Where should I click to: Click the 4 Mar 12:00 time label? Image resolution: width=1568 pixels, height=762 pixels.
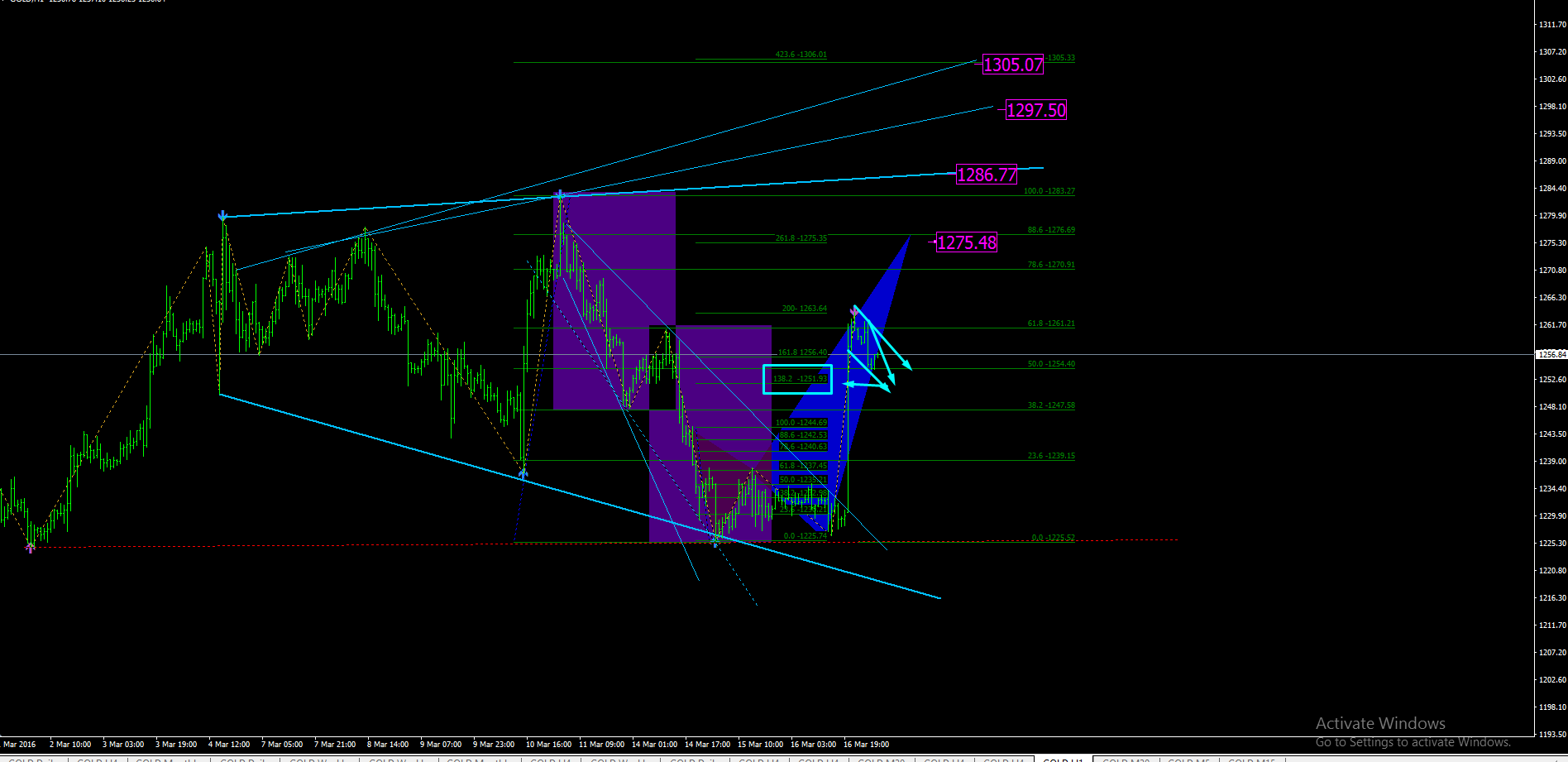229,745
